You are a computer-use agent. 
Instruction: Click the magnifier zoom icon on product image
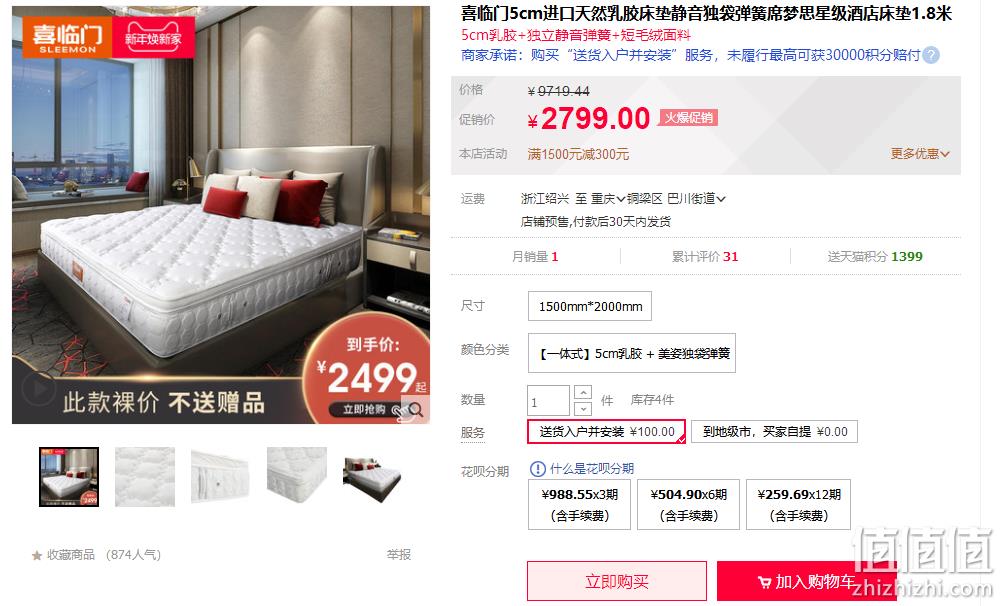point(416,410)
